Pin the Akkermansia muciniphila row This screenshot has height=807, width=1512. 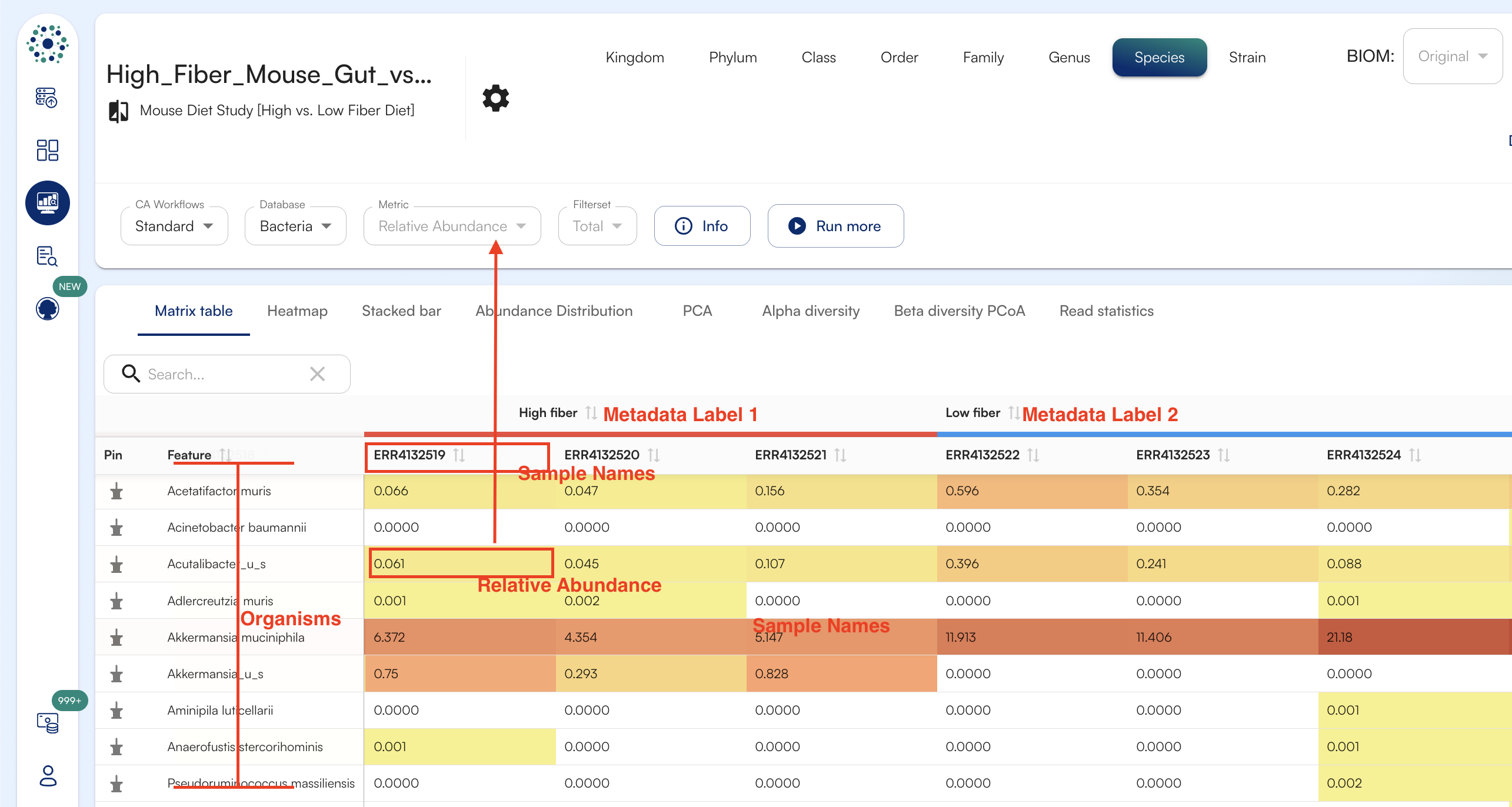116,638
